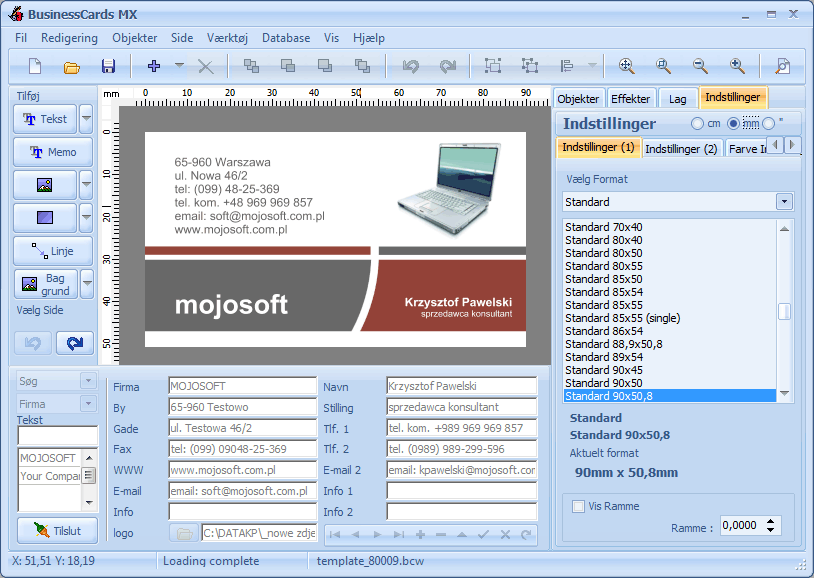
Task: Open the Søg dropdown
Action: coord(88,381)
